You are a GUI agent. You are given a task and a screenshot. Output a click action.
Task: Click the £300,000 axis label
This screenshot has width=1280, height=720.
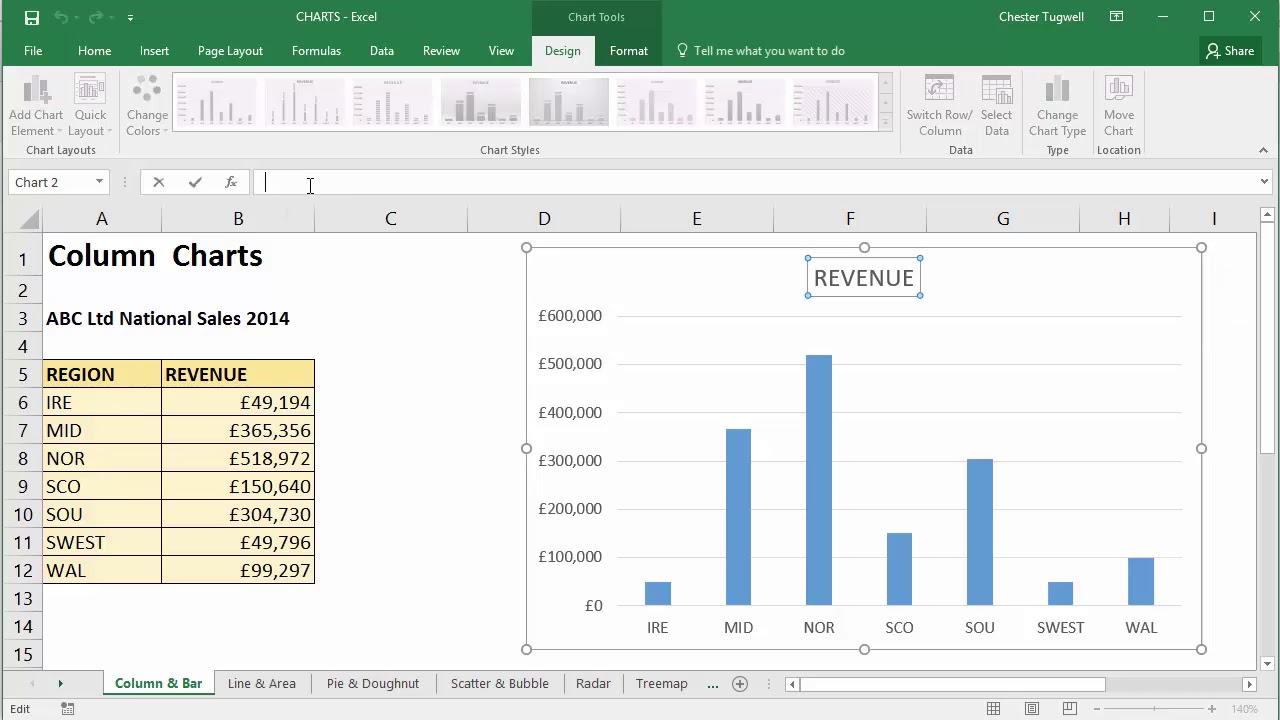pos(570,460)
